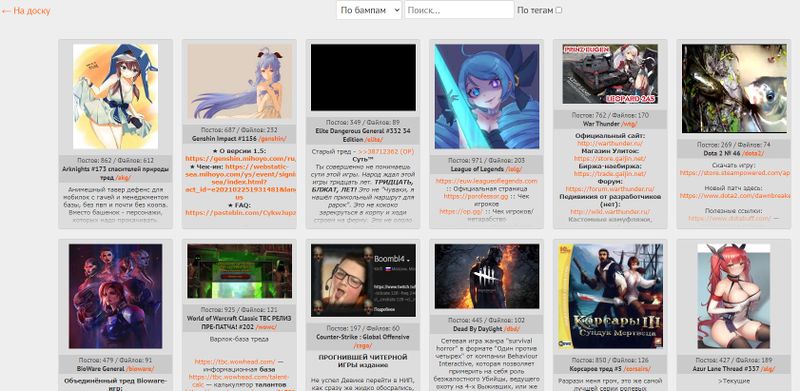Open the forum.warthunder.ru link
This screenshot has height=391, width=800.
[610, 189]
